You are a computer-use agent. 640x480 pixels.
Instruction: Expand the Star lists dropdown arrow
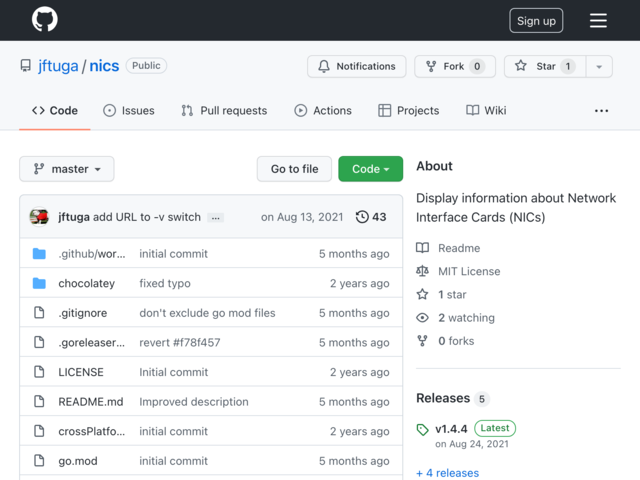pos(599,66)
